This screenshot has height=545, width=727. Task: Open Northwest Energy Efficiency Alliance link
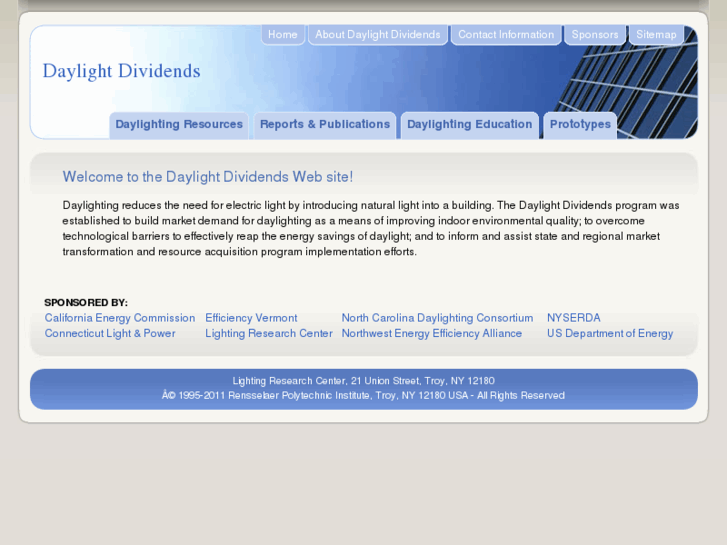pos(432,333)
